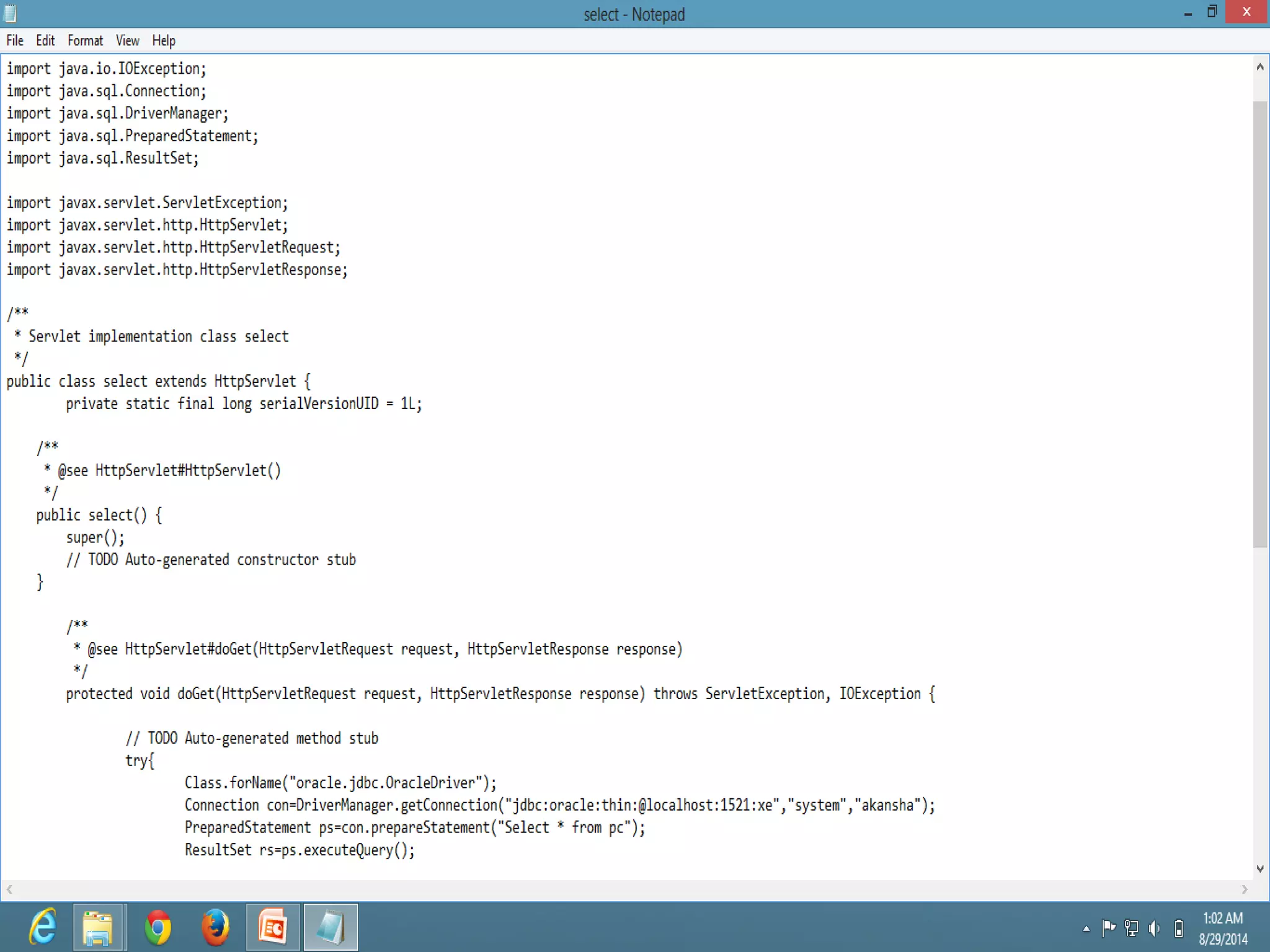Click the Action Center flag icon
This screenshot has height=952, width=1270.
(x=1109, y=928)
